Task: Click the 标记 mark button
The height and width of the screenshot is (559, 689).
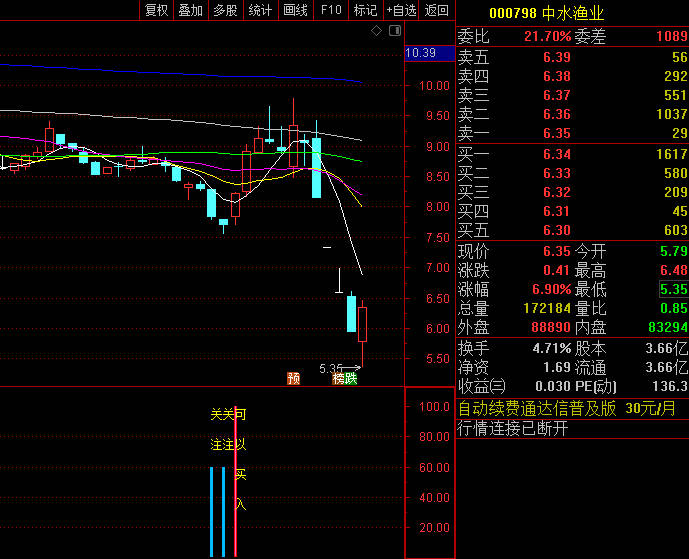Action: tap(366, 10)
